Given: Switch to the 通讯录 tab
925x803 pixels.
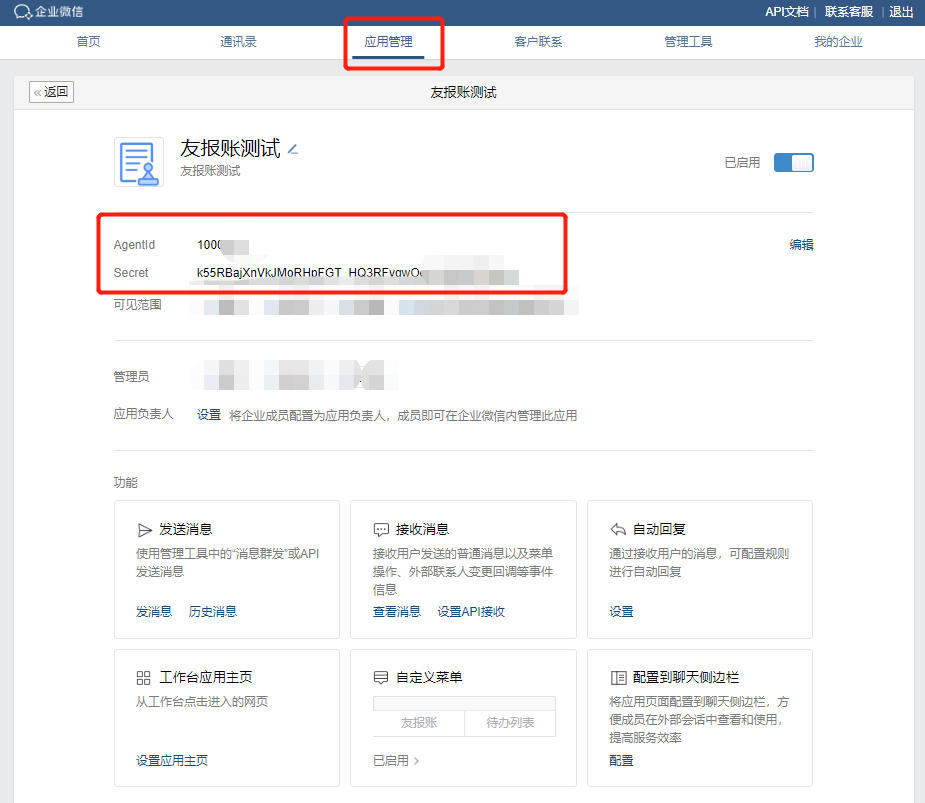Looking at the screenshot, I should 238,42.
